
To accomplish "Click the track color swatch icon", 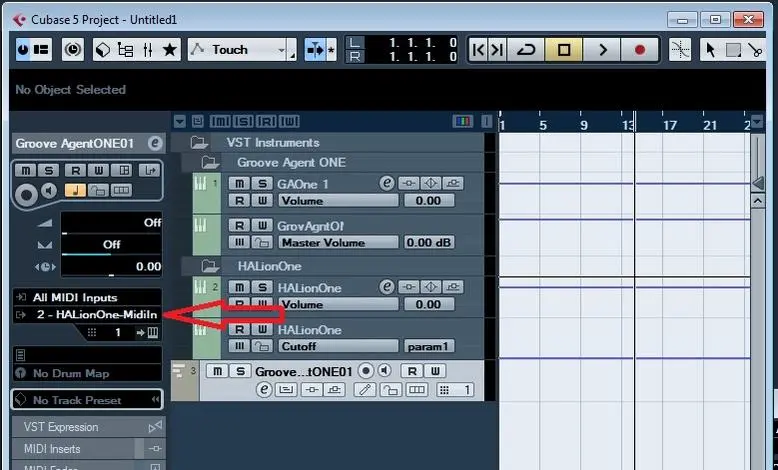I will pyautogui.click(x=462, y=122).
